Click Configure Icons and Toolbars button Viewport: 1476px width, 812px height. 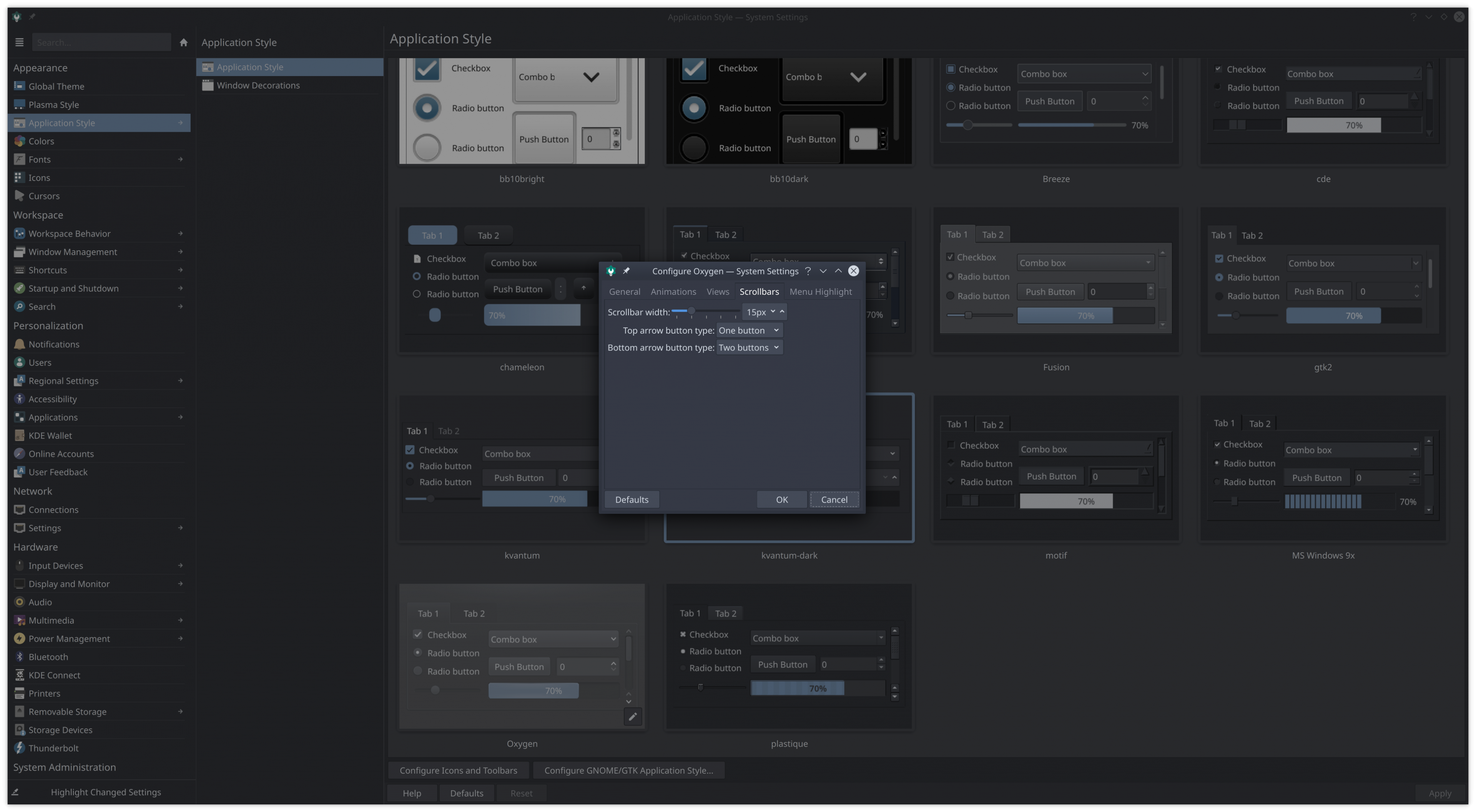[x=458, y=770]
